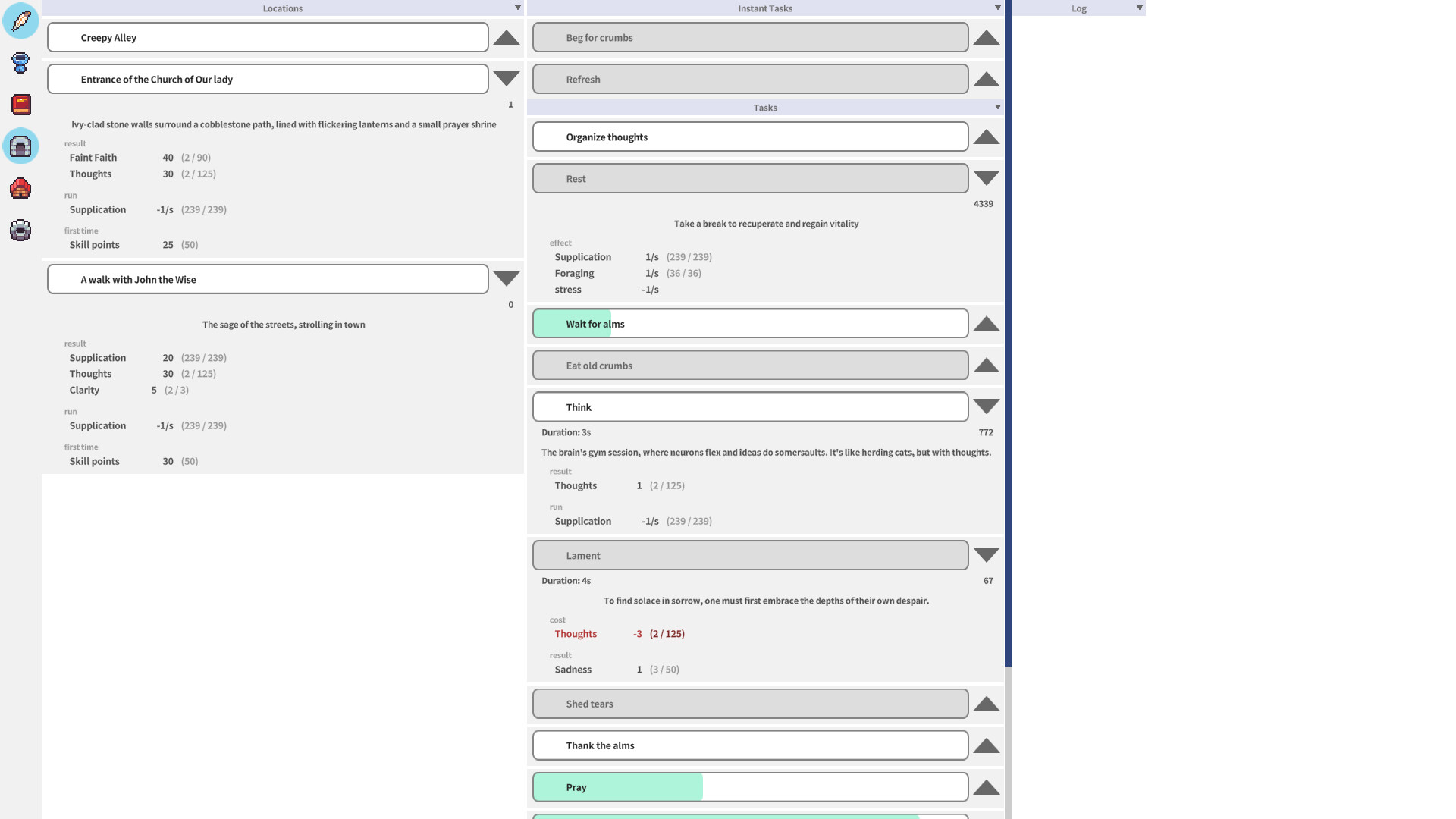Collapse the Tasks section header dropdown
The width and height of the screenshot is (1456, 819).
(997, 107)
